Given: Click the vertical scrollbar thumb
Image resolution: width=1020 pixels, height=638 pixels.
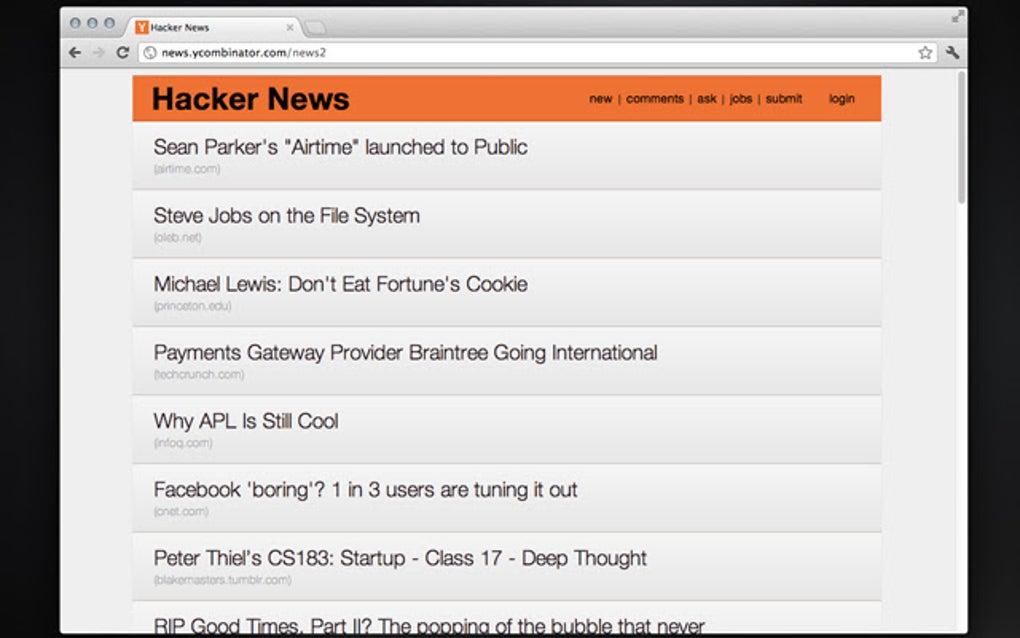Looking at the screenshot, I should [x=961, y=139].
